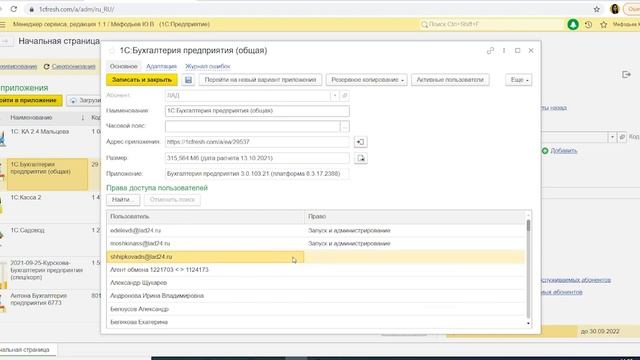640x360 pixels.
Task: Select row Агент обмена 1221703 <> 1124173
Action: click(316, 270)
